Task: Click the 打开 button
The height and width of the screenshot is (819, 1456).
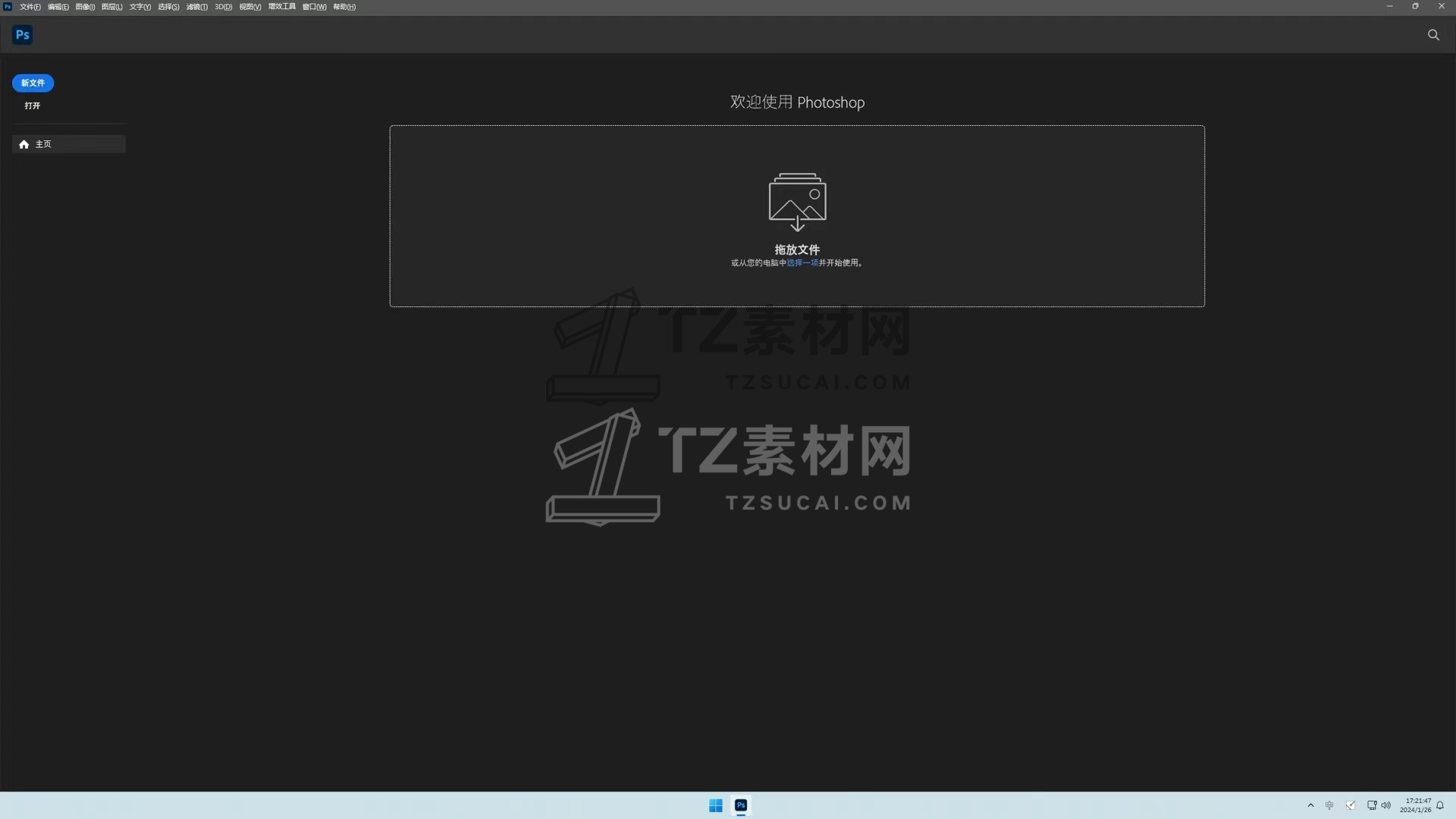Action: click(32, 105)
